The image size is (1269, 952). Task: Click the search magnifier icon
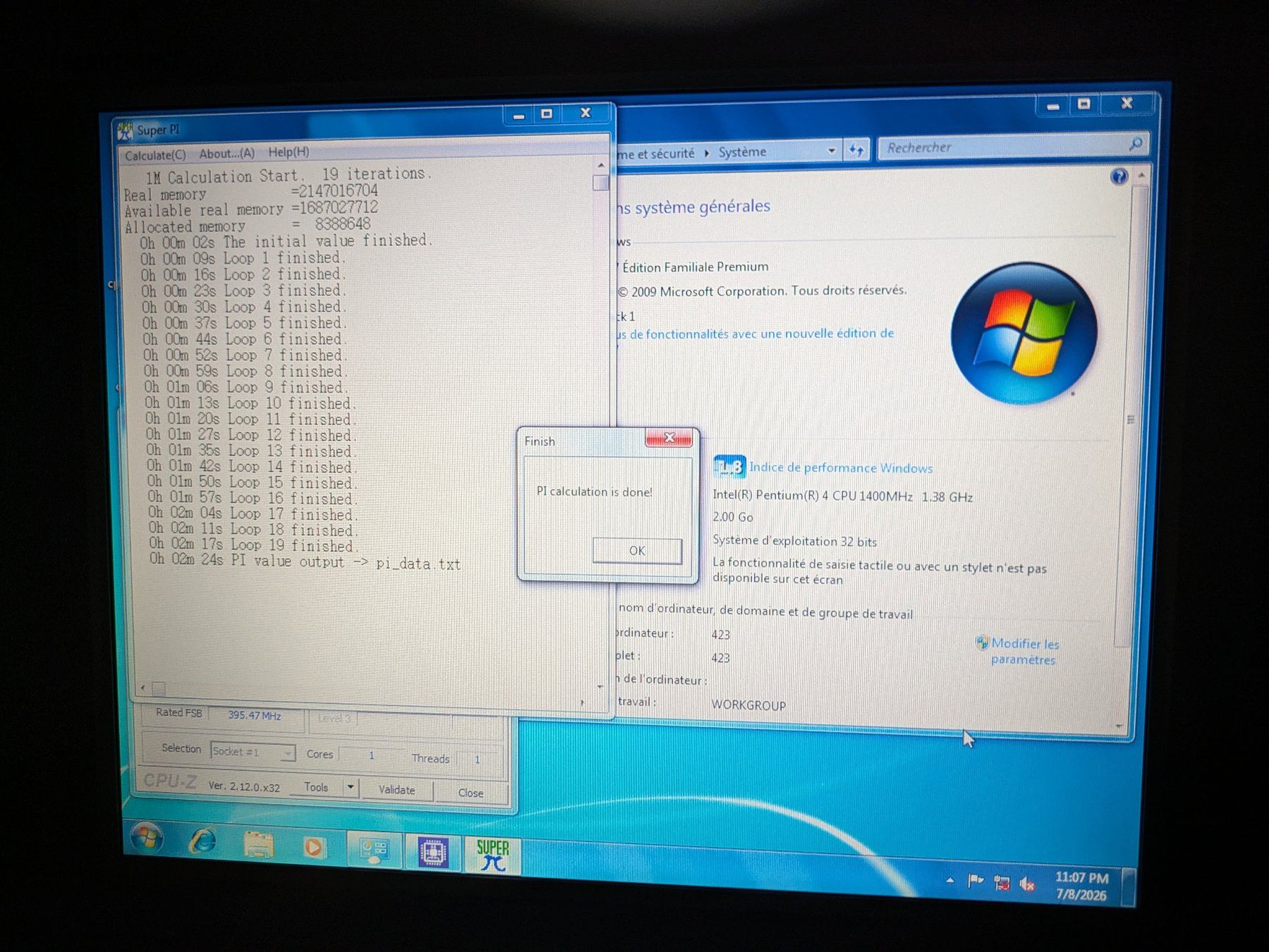(x=1136, y=144)
